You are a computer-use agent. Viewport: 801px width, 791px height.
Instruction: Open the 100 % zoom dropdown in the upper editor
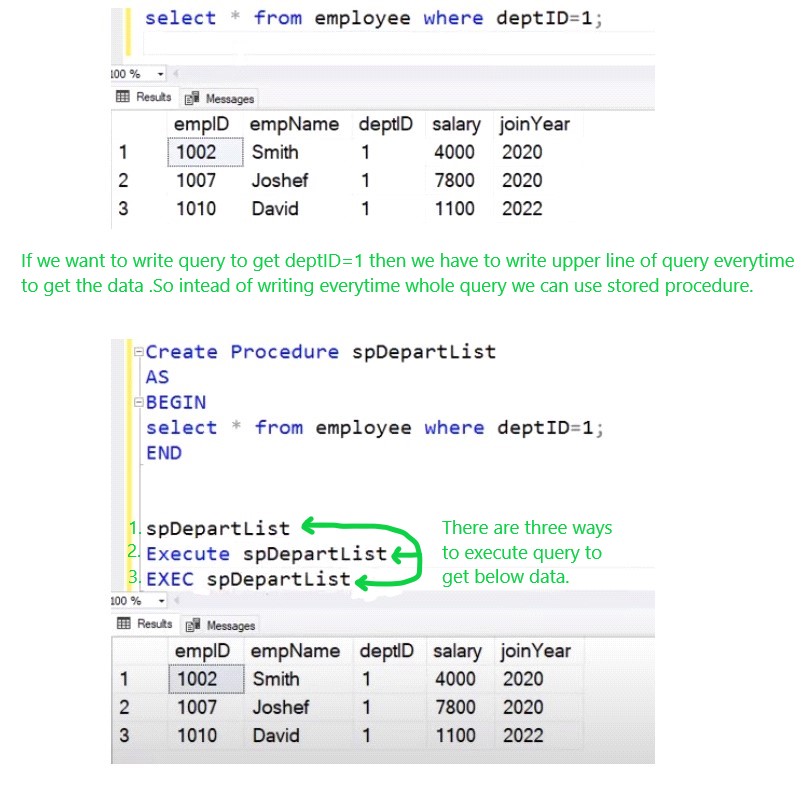[x=160, y=74]
